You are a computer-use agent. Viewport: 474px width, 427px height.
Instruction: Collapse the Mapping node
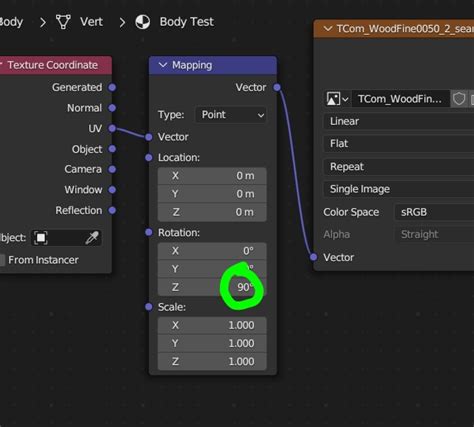pos(163,65)
